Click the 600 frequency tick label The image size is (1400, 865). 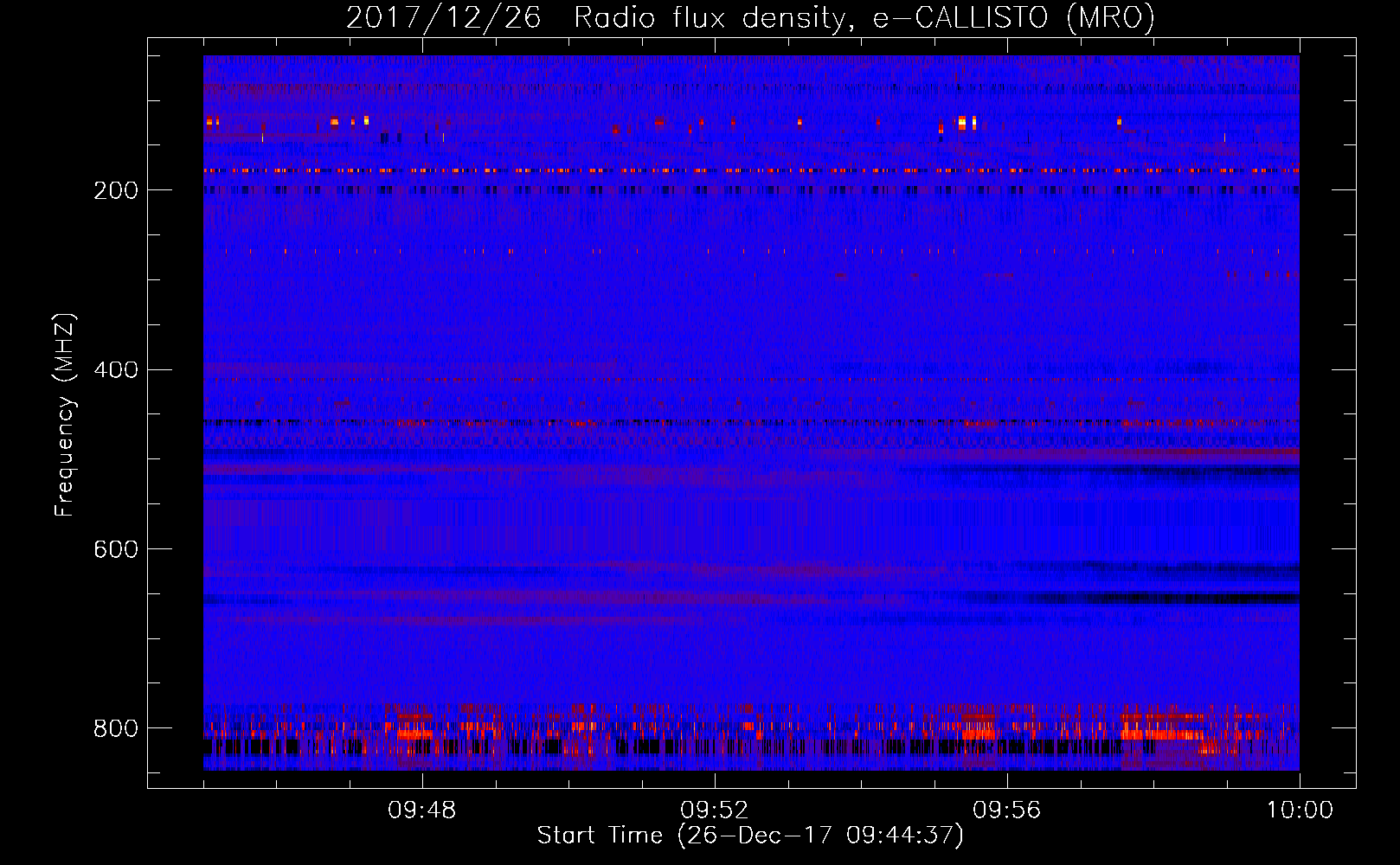(116, 549)
